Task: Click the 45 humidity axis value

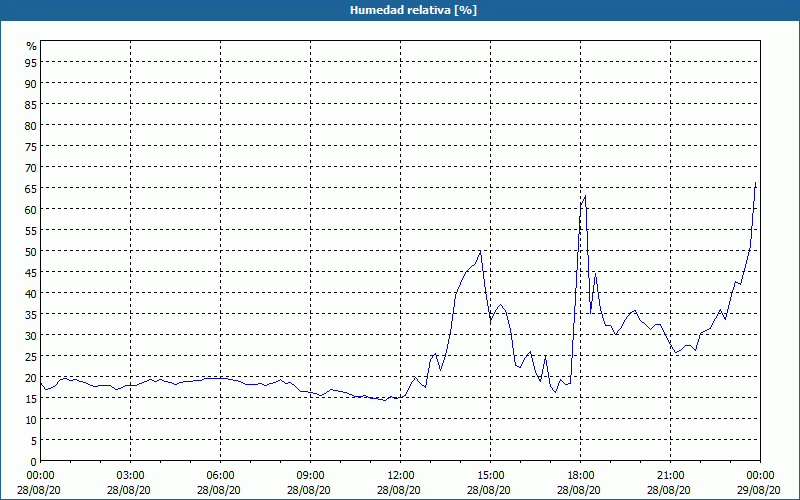Action: point(31,272)
